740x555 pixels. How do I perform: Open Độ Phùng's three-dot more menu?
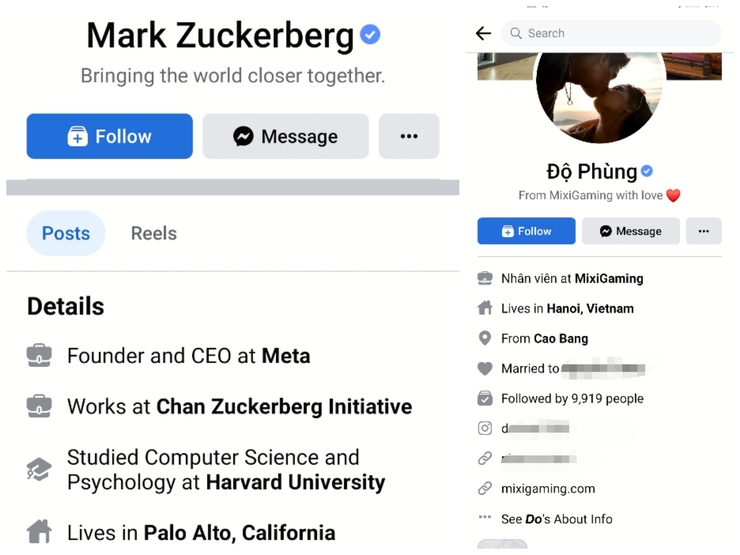click(703, 231)
